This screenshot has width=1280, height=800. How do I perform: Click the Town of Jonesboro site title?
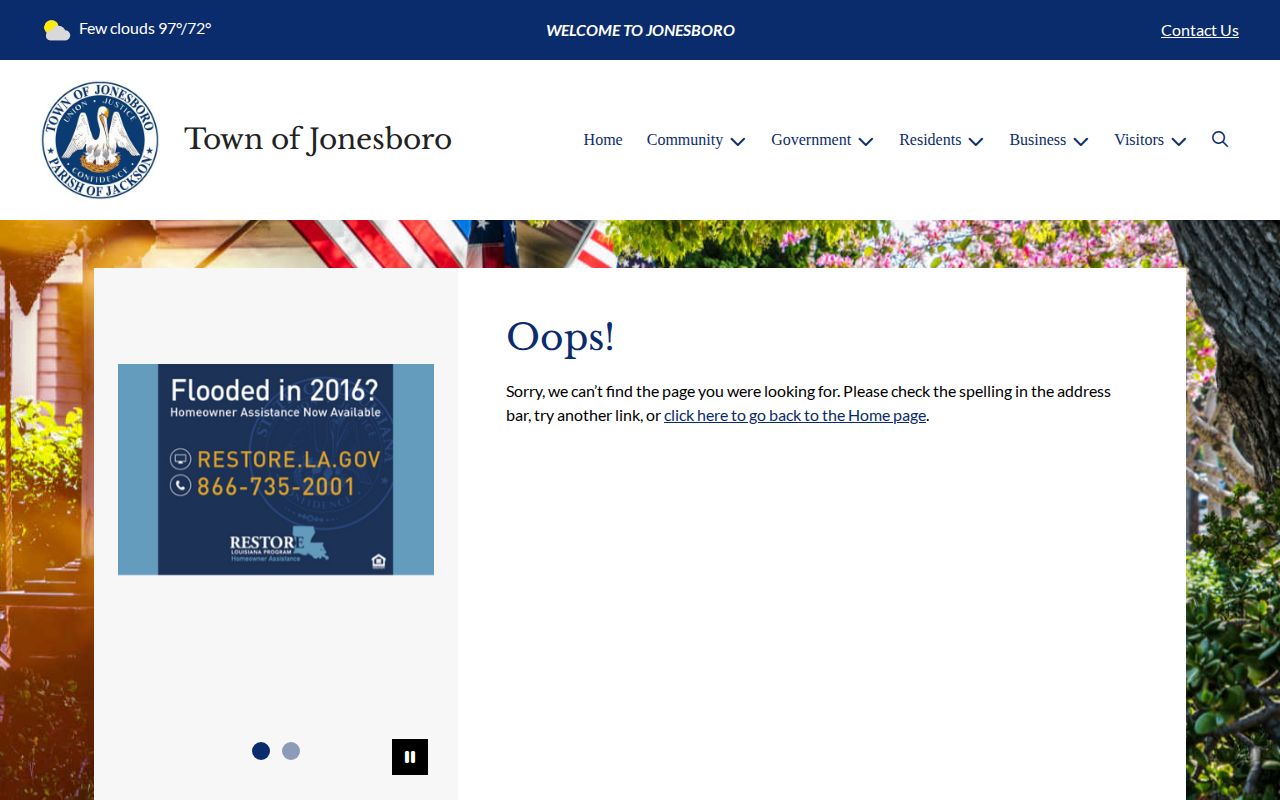318,139
